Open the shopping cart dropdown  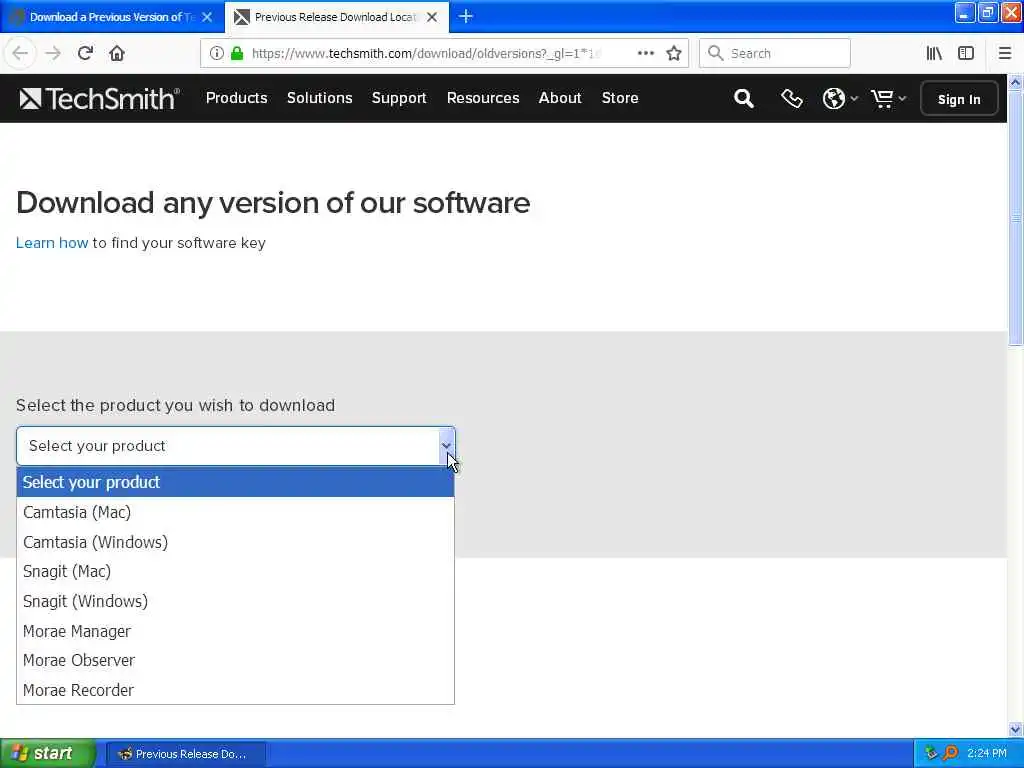888,99
